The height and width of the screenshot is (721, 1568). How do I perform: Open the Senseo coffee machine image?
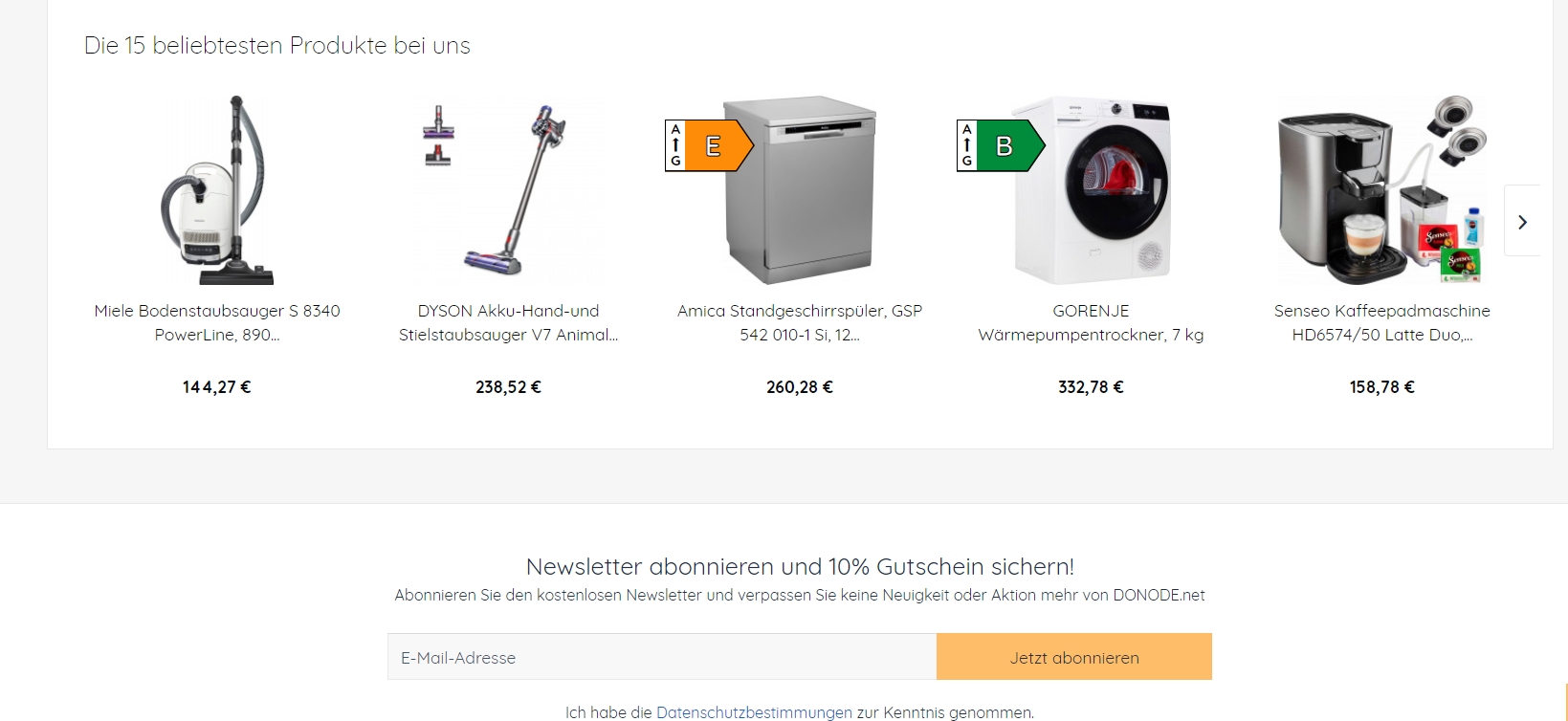tap(1382, 189)
